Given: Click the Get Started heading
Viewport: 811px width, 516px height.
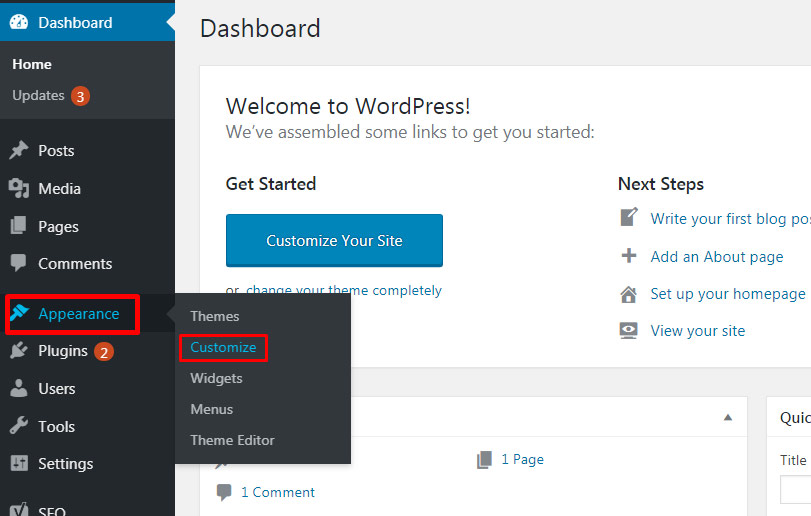Looking at the screenshot, I should click(x=271, y=184).
